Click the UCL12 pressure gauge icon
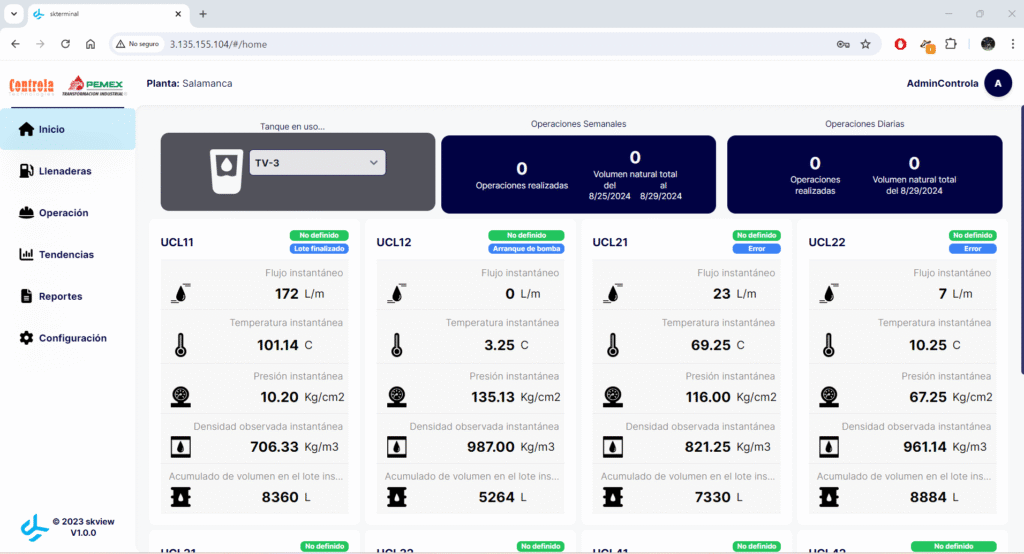1024x554 pixels. [396, 396]
